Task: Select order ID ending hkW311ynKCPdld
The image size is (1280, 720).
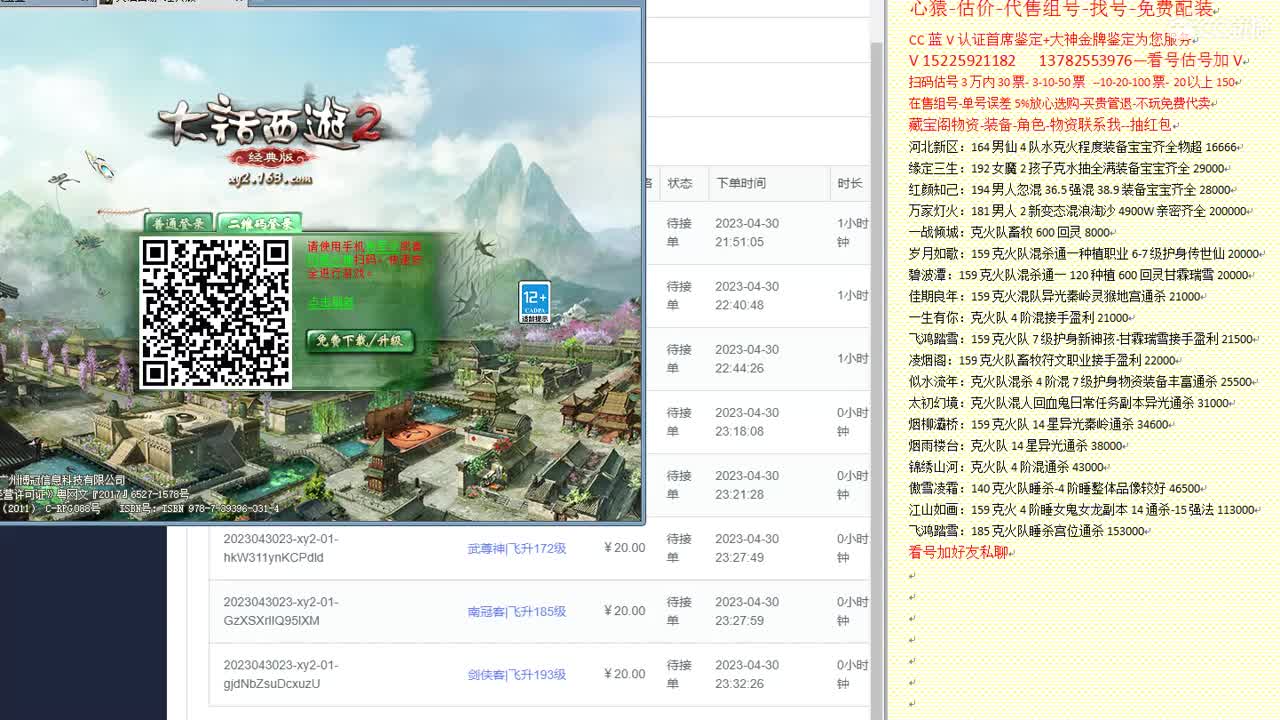Action: (281, 548)
